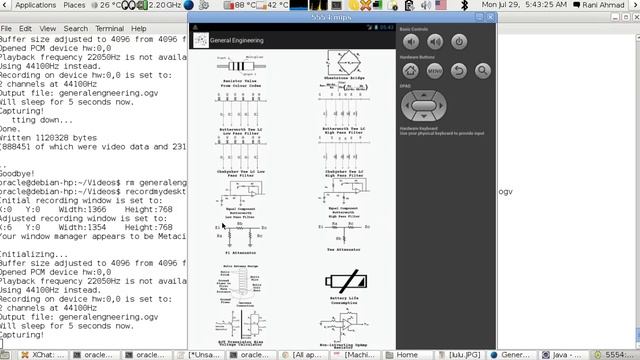Click the General Engineering title text

[237, 40]
